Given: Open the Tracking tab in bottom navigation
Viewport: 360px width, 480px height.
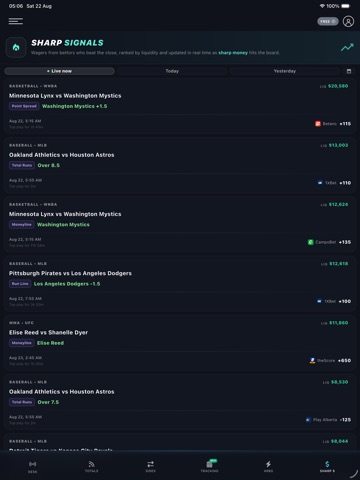Looking at the screenshot, I should click(209, 467).
